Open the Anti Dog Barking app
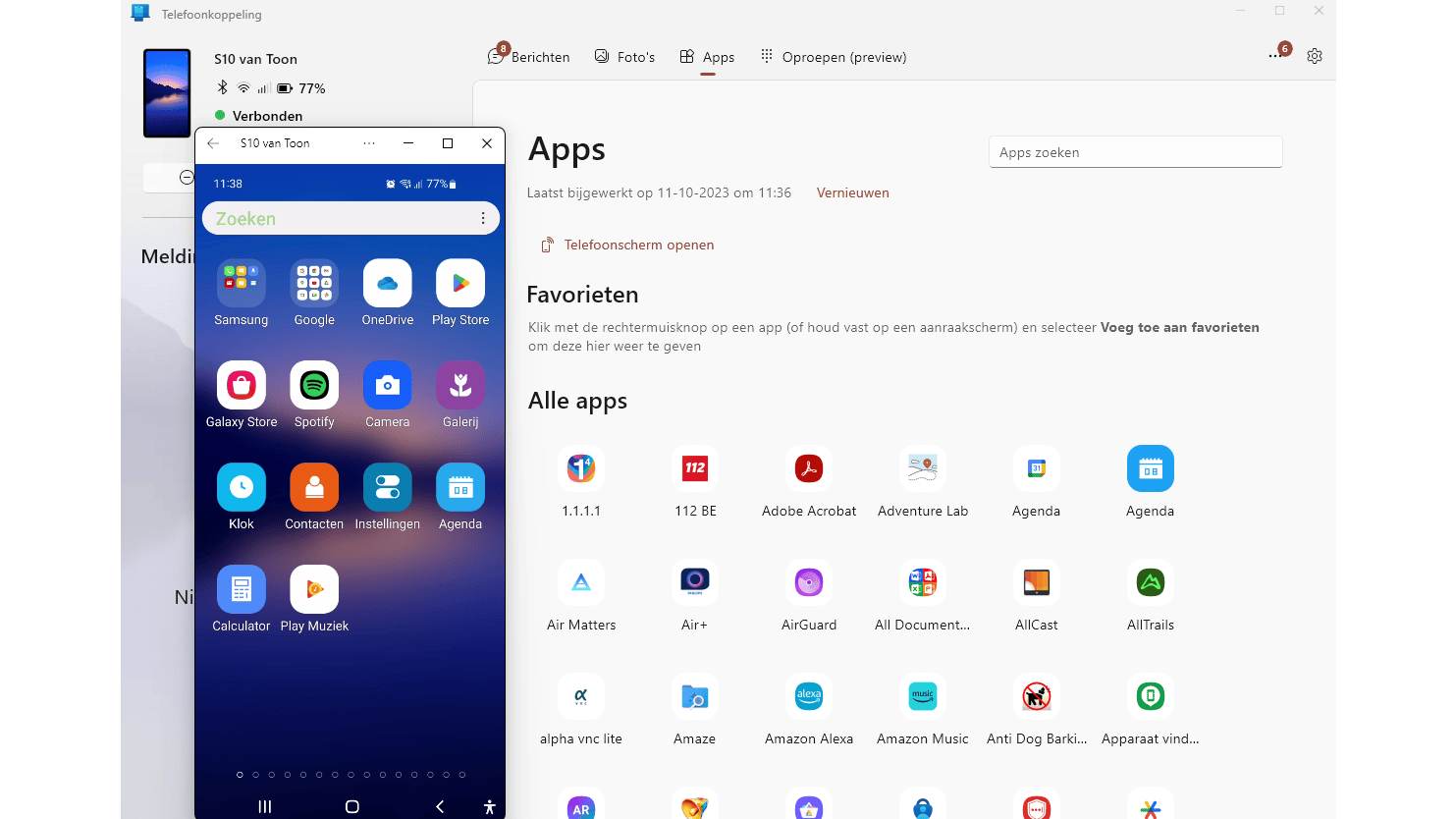The image size is (1456, 819). click(1037, 697)
